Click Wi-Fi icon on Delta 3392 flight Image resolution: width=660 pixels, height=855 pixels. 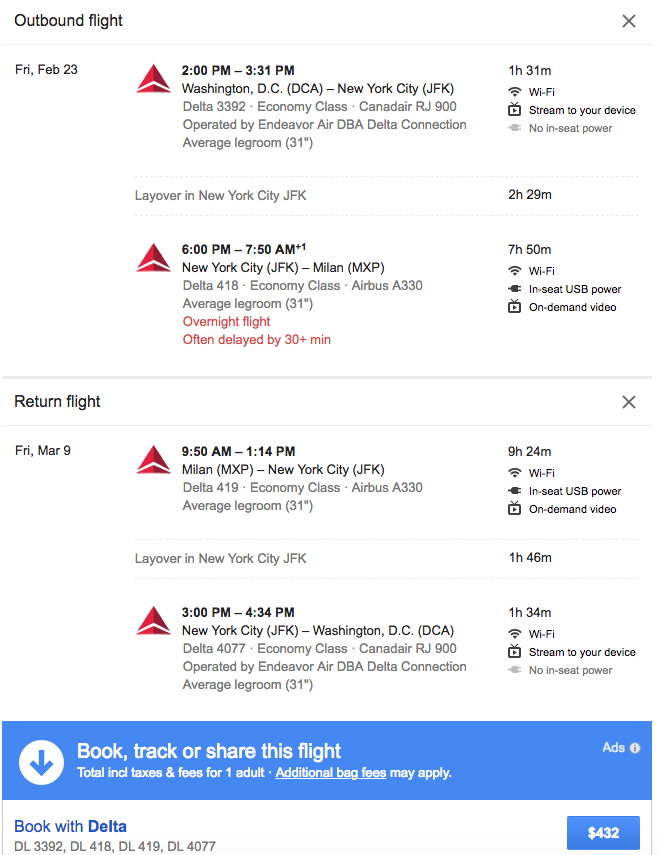coord(515,92)
